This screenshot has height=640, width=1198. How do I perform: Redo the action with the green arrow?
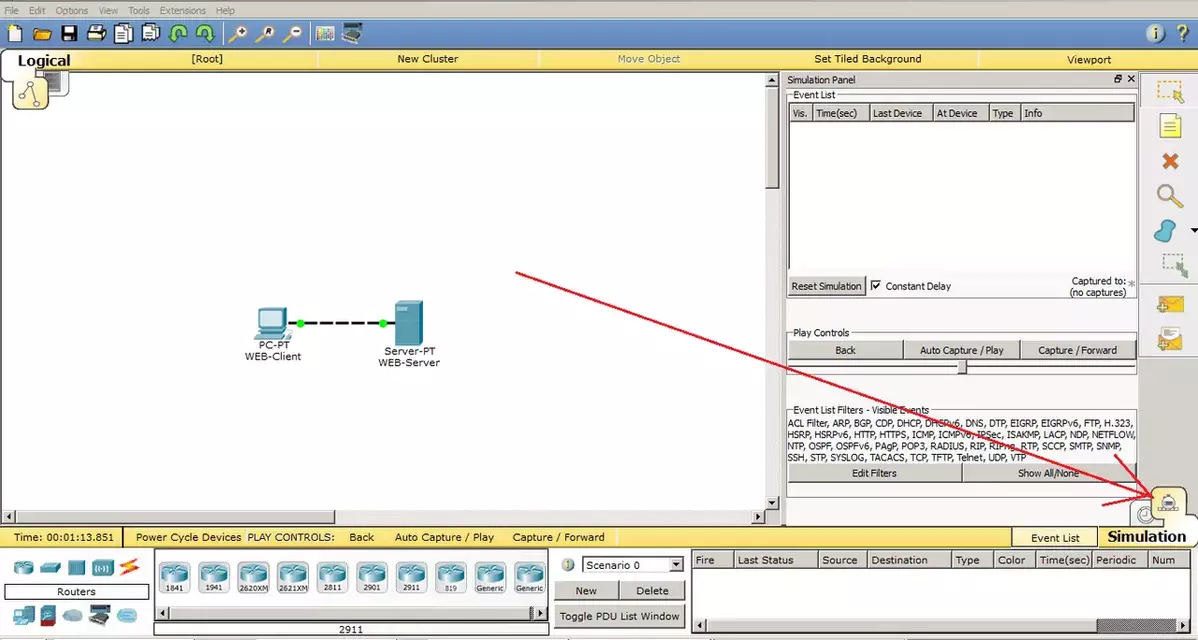tap(205, 34)
